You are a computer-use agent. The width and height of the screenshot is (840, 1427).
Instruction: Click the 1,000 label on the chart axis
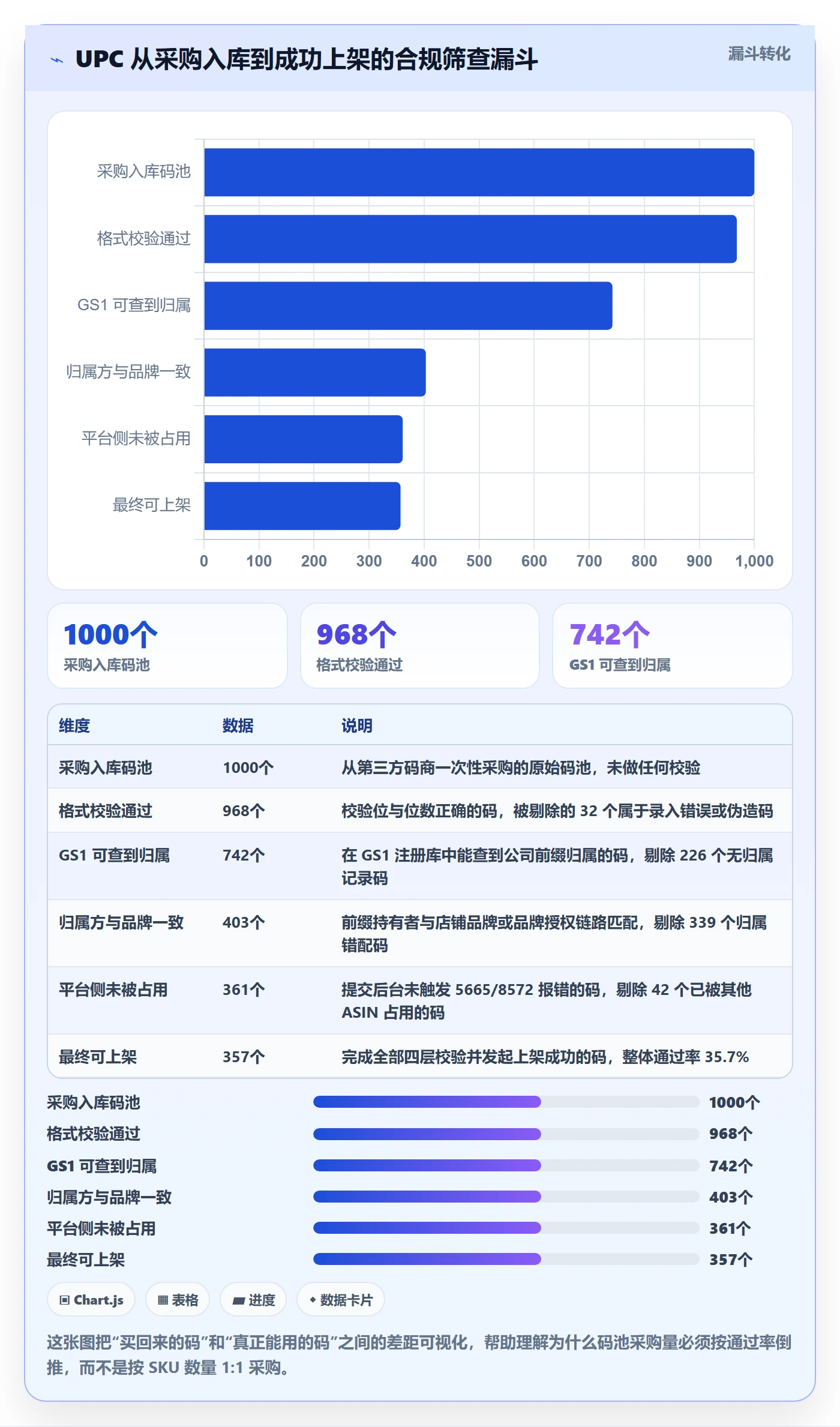click(754, 561)
